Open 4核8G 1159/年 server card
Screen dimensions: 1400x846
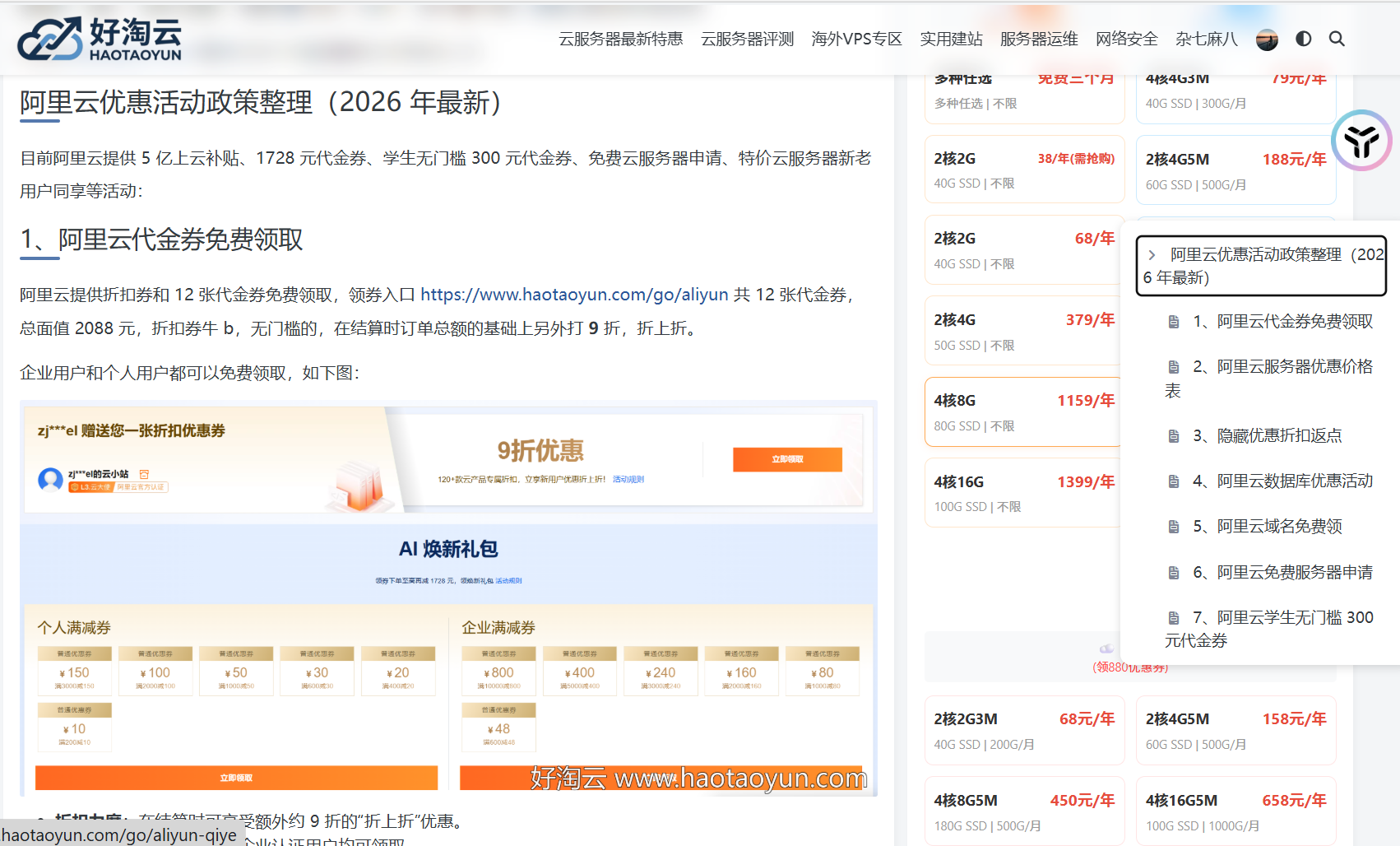pyautogui.click(x=1023, y=412)
